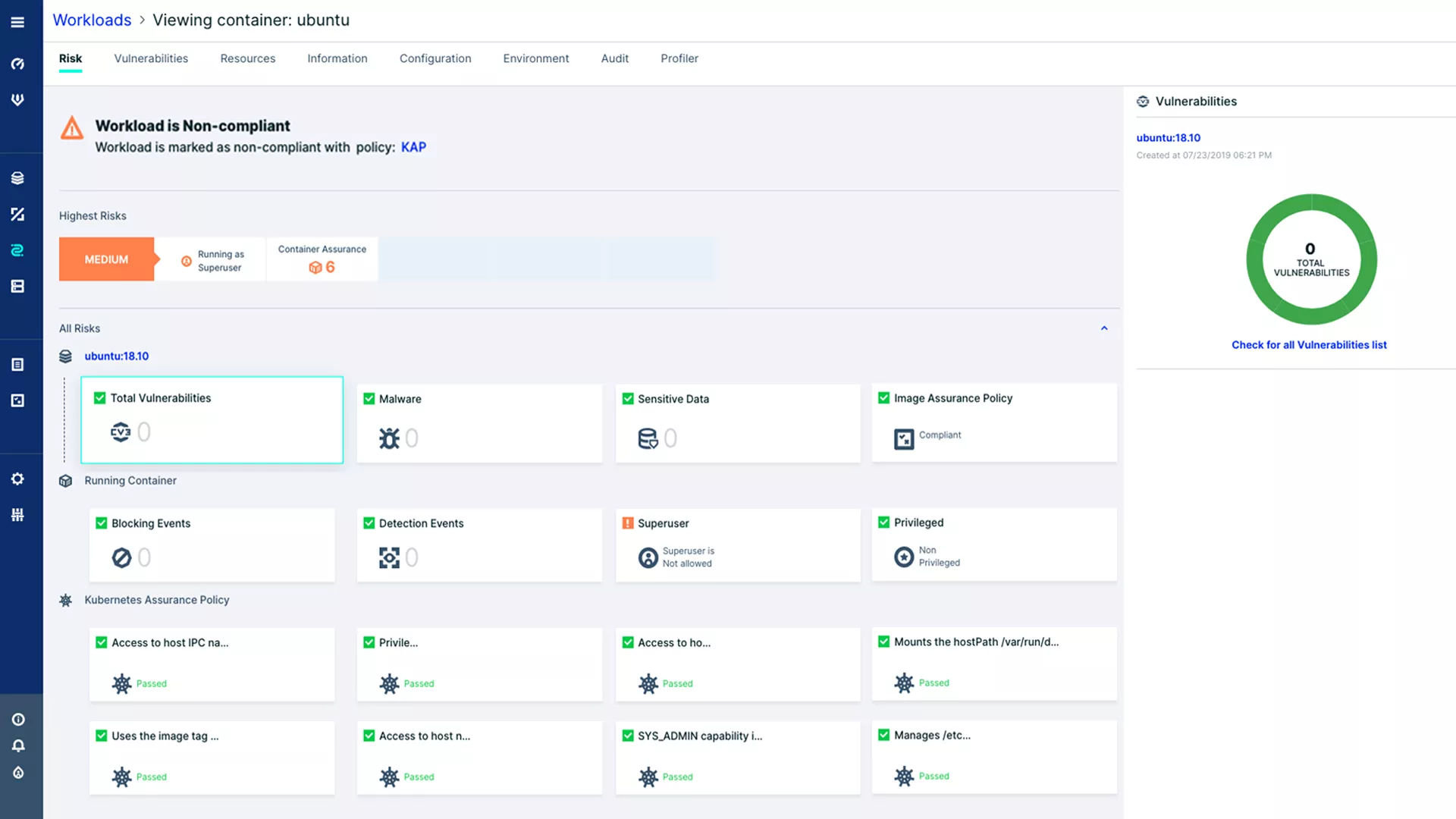Click the Malware bug icon
This screenshot has height=819, width=1456.
pos(388,437)
